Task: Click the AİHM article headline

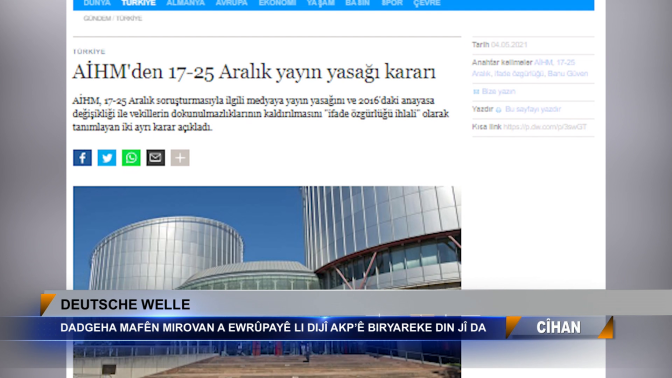Action: click(254, 72)
